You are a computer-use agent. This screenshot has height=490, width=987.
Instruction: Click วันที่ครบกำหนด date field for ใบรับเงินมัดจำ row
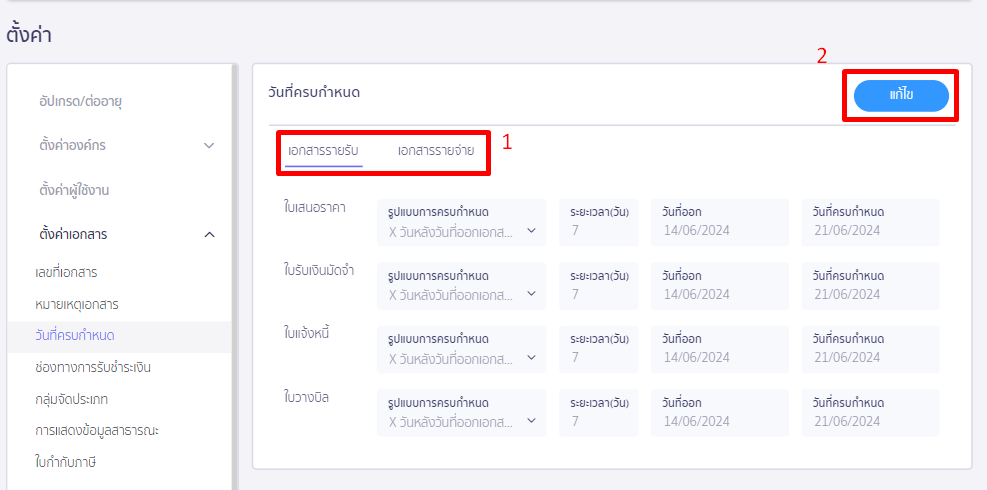coord(871,286)
